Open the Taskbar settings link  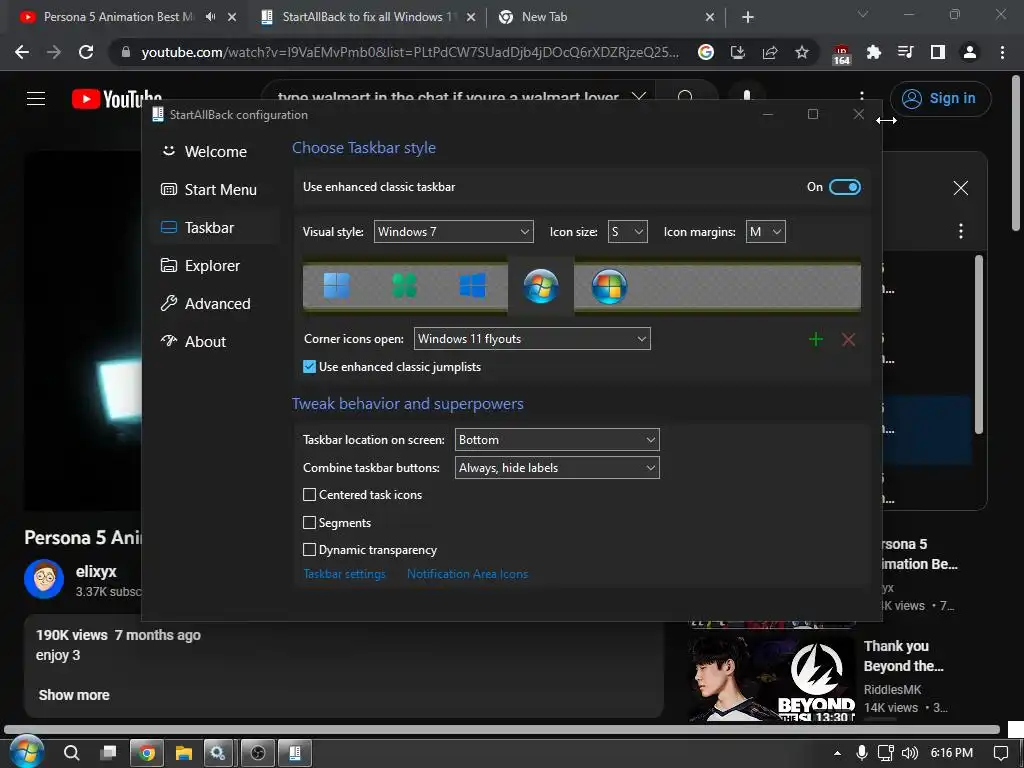344,574
